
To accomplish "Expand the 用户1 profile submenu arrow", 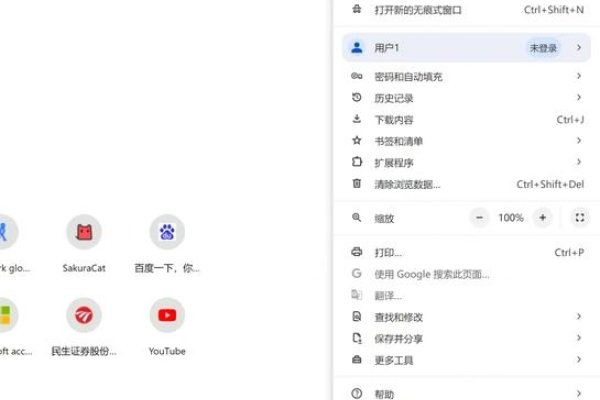I will (x=579, y=47).
